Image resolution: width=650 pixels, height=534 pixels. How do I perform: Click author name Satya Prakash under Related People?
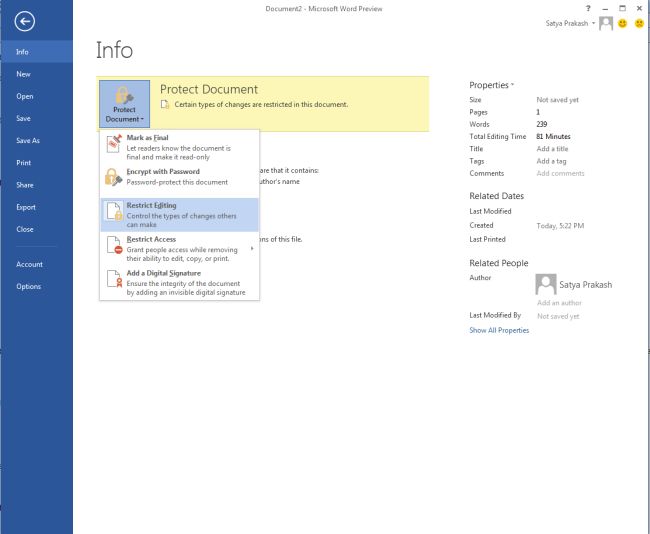pyautogui.click(x=585, y=285)
